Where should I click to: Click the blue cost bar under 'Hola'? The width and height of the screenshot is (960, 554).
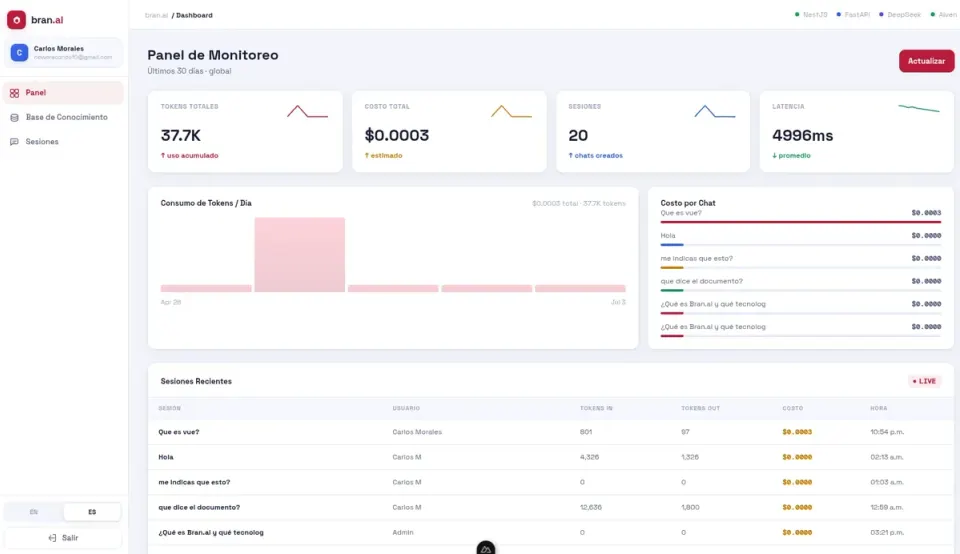pyautogui.click(x=672, y=245)
